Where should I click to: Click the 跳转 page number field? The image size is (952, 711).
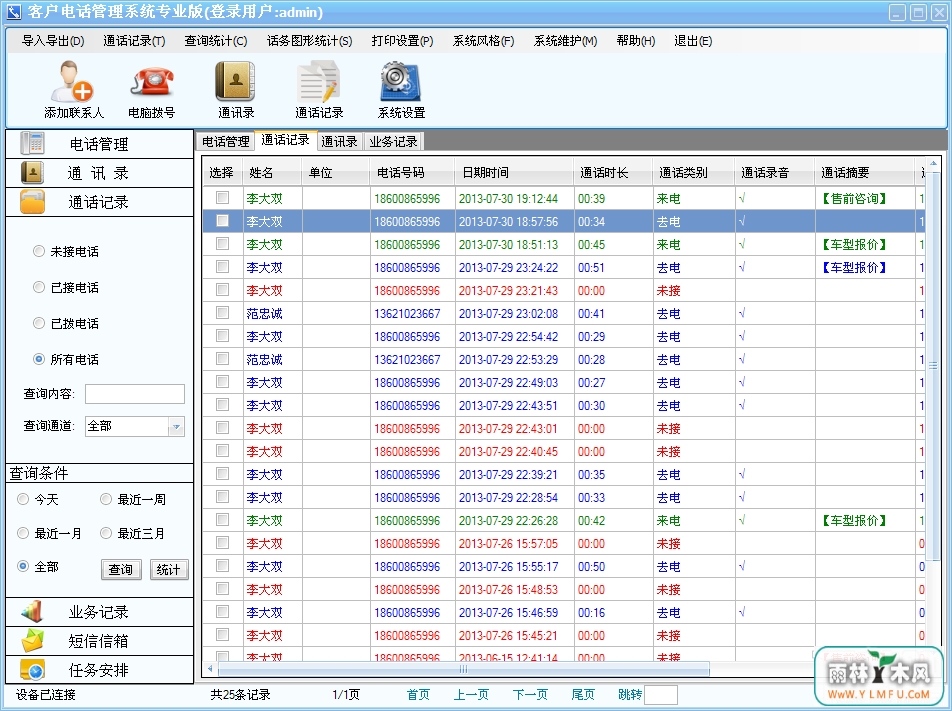(x=661, y=695)
